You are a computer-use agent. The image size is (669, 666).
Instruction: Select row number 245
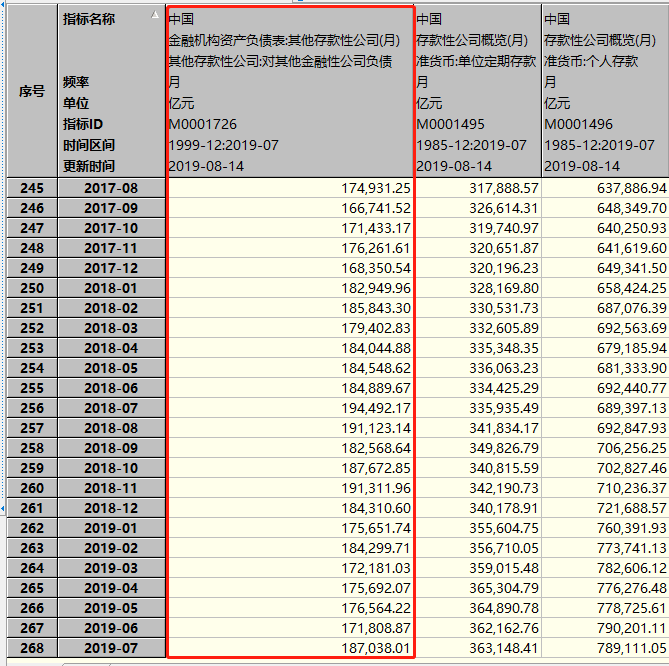tap(32, 188)
